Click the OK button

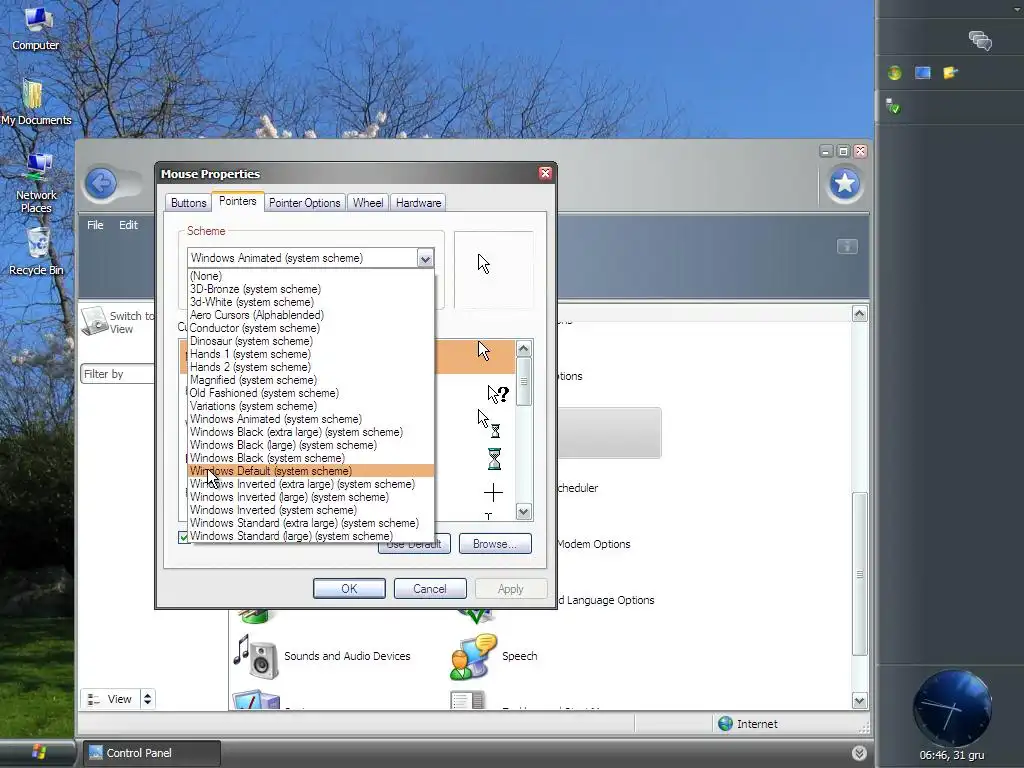click(349, 588)
